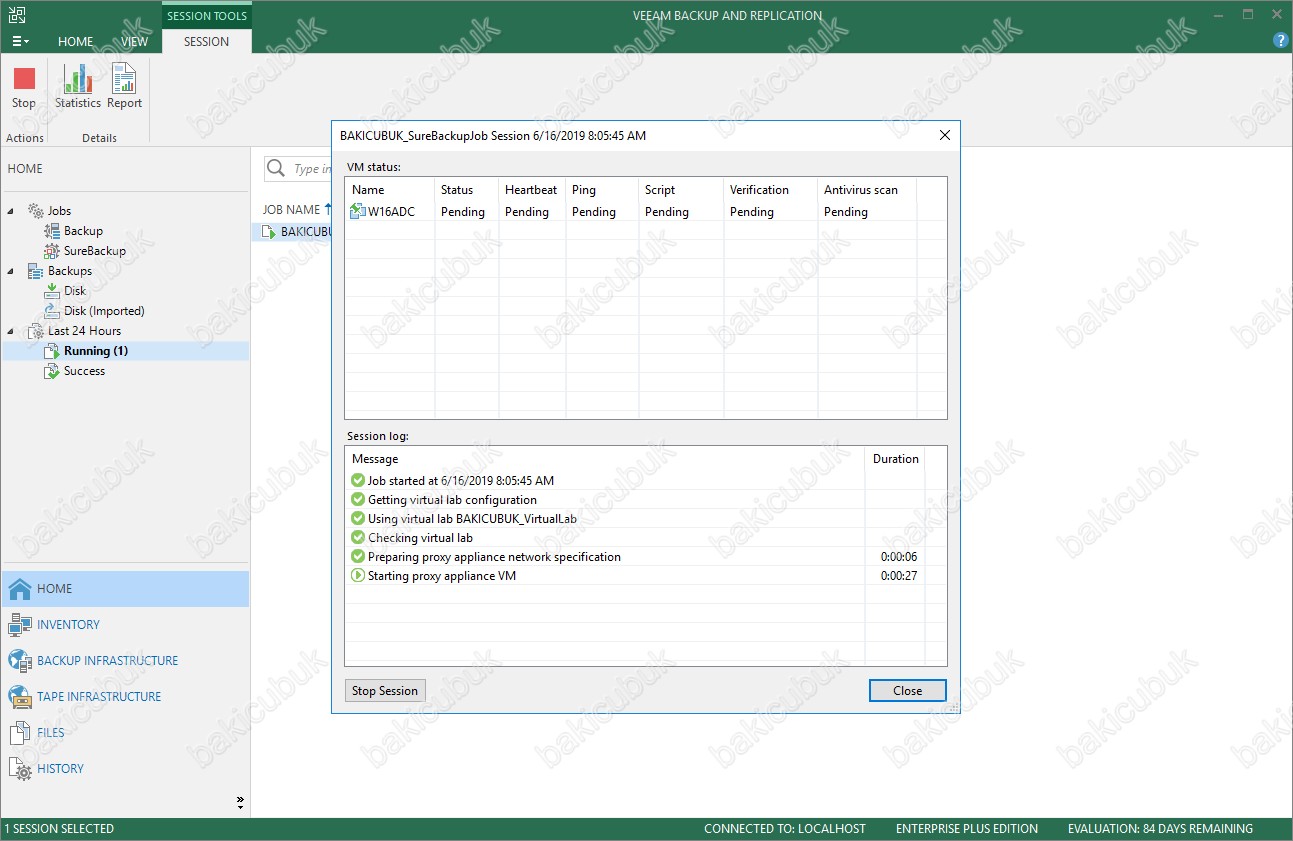
Task: Click the Jobs gear icon in tree
Action: [36, 211]
